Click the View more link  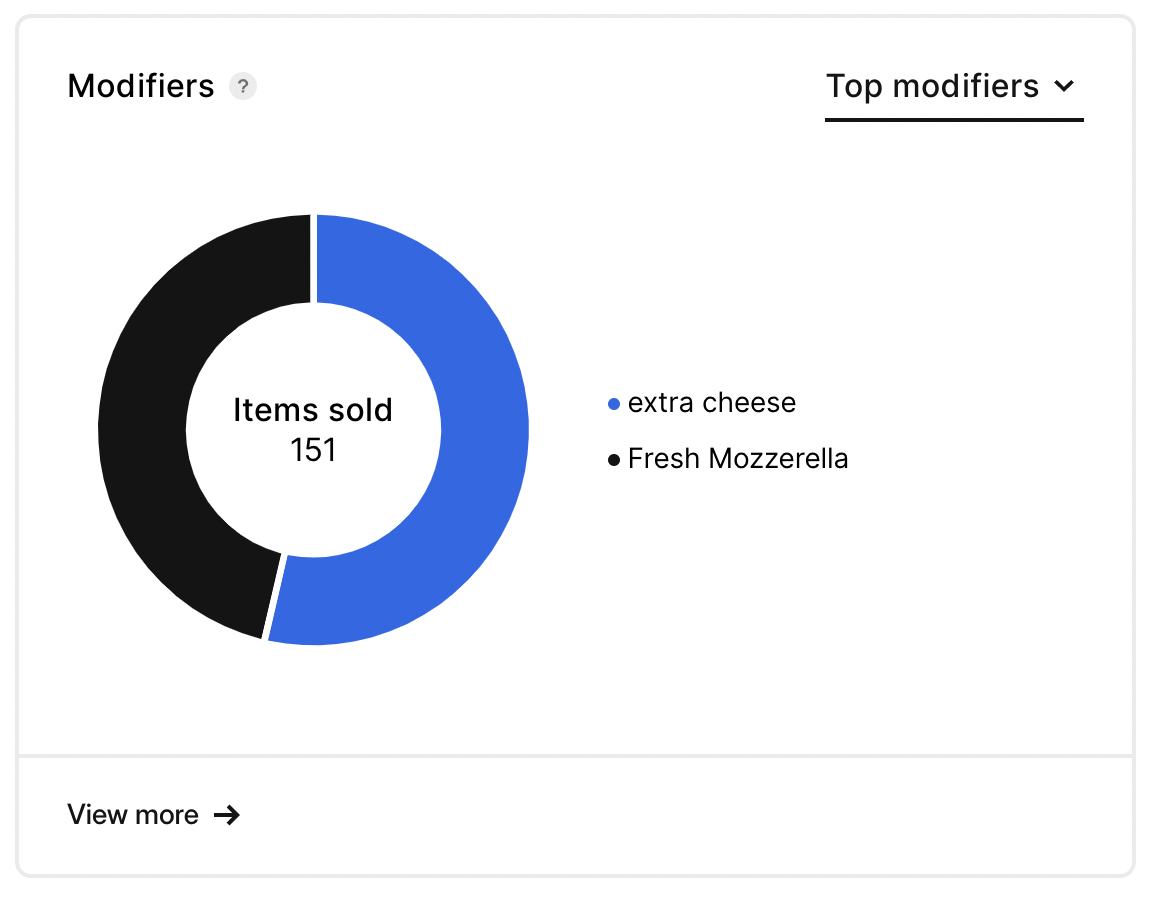(x=154, y=815)
